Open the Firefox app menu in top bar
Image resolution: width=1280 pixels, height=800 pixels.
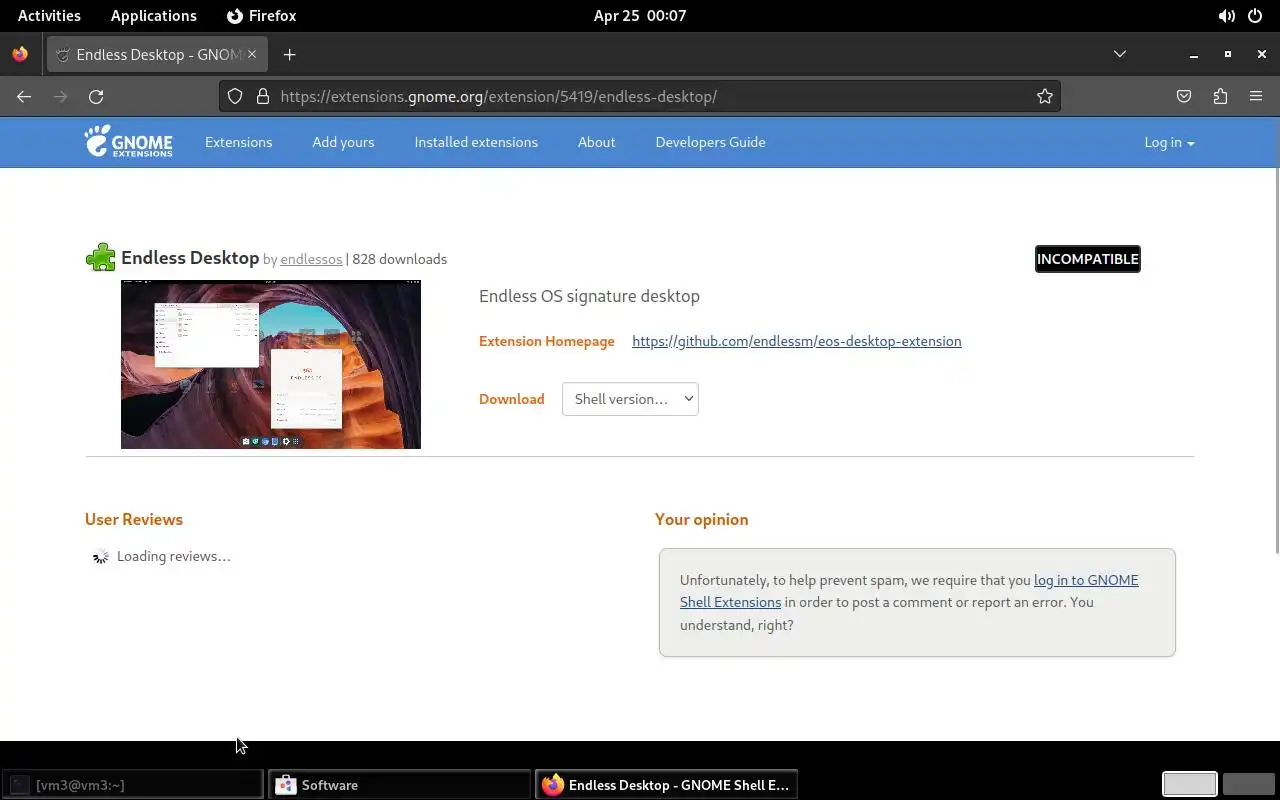[262, 16]
